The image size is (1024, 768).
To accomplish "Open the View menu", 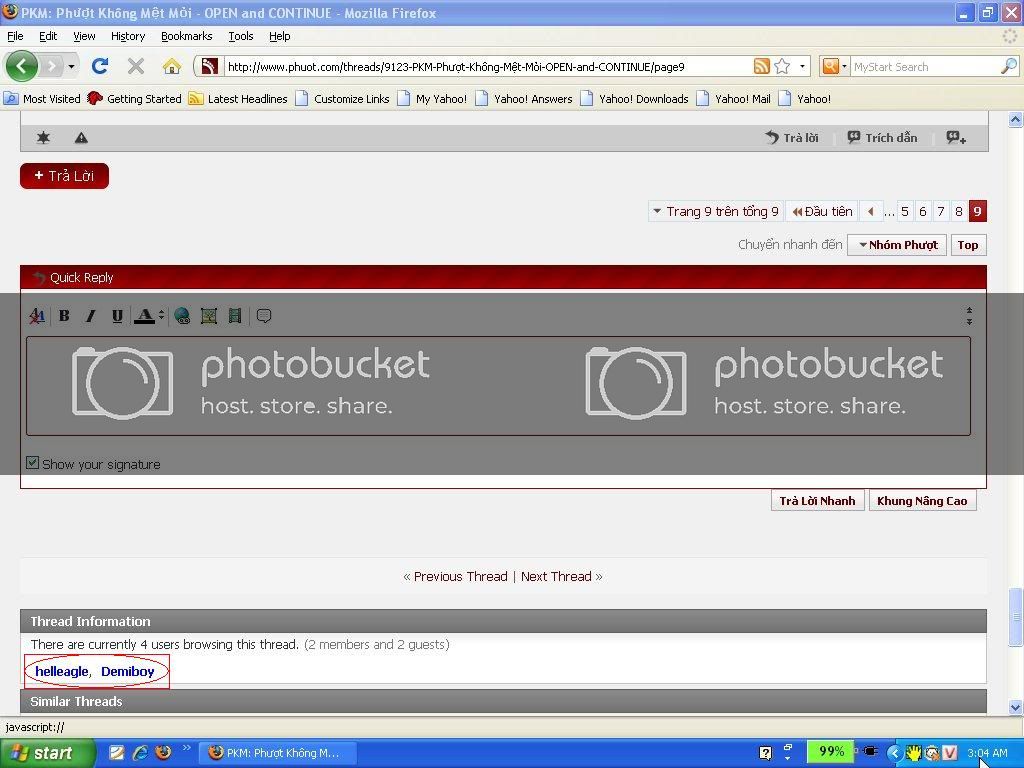I will coord(84,36).
